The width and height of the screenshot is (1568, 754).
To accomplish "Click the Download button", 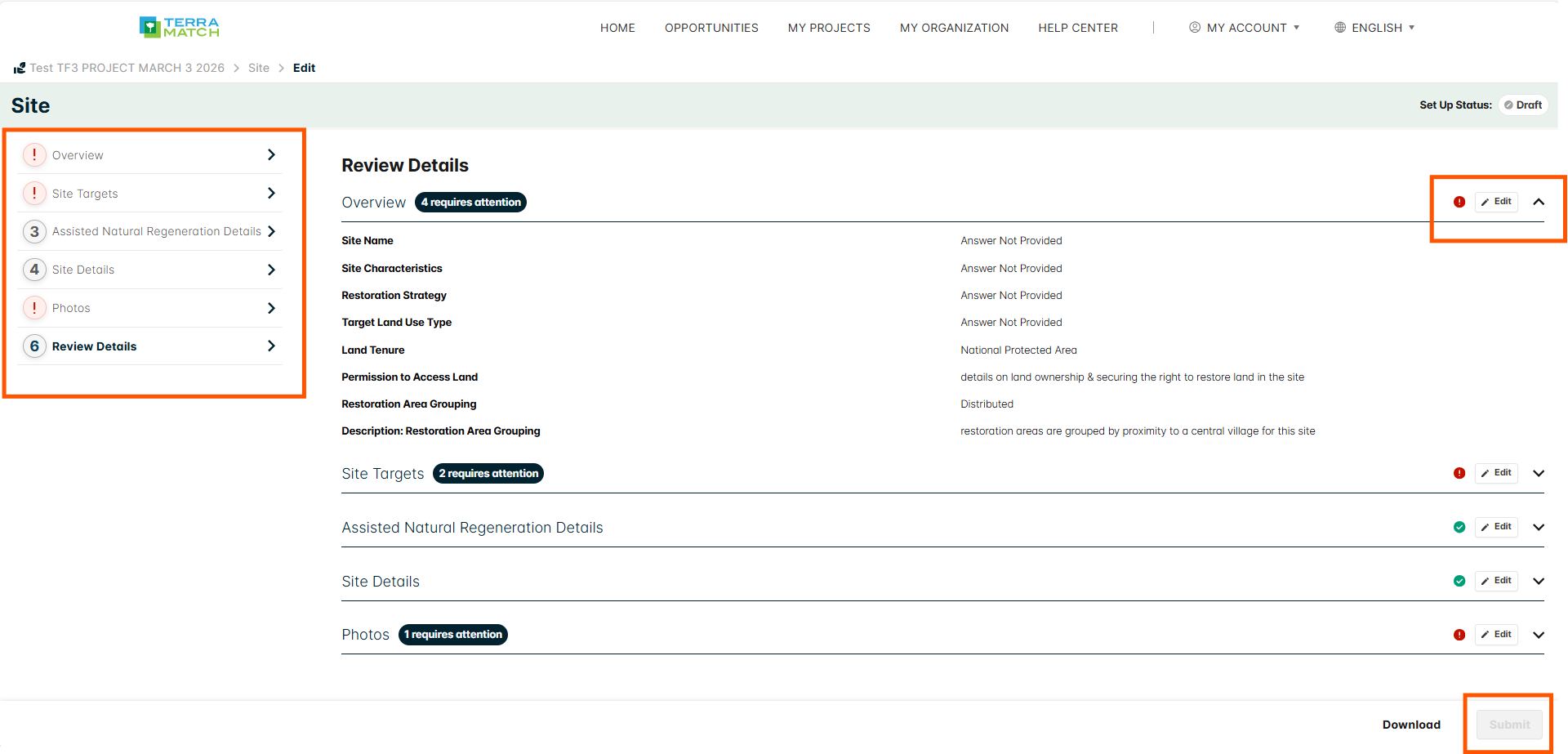I will (x=1411, y=725).
